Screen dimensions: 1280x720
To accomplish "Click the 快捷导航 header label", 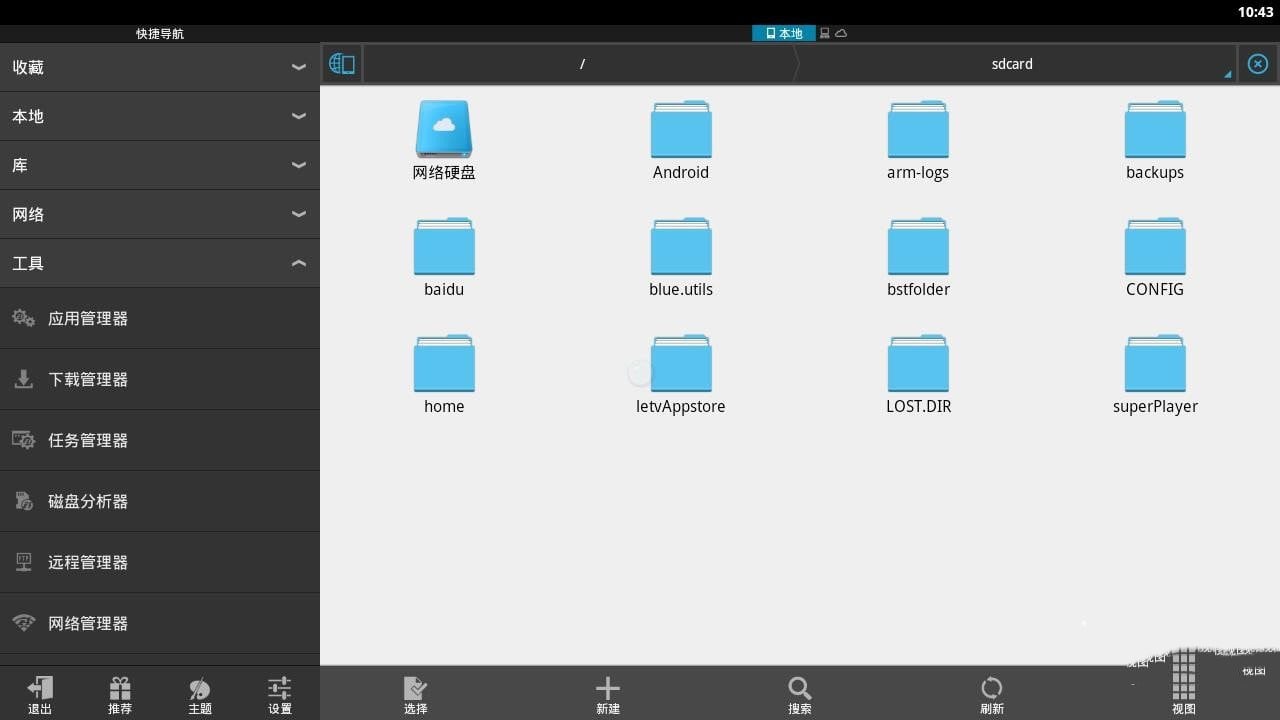I will [160, 33].
